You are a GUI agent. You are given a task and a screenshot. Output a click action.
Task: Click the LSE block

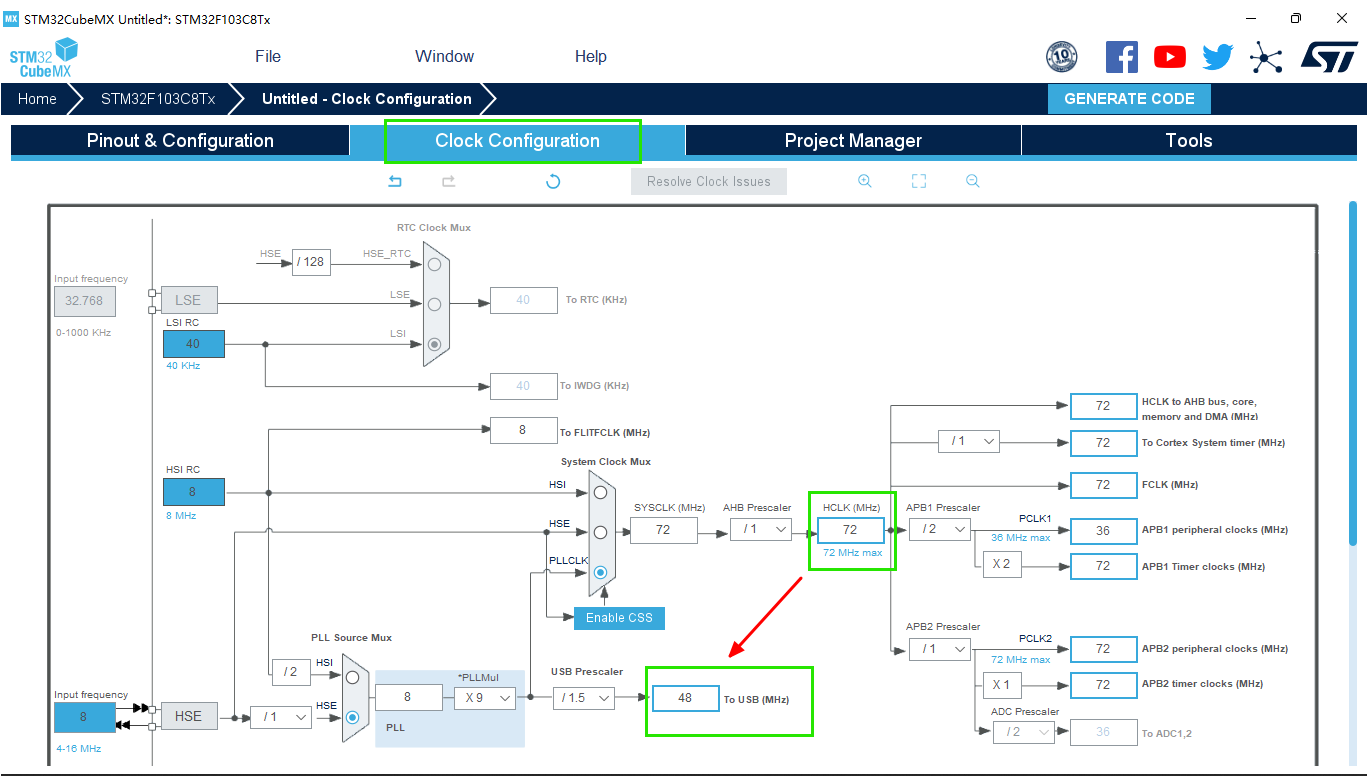[x=188, y=300]
